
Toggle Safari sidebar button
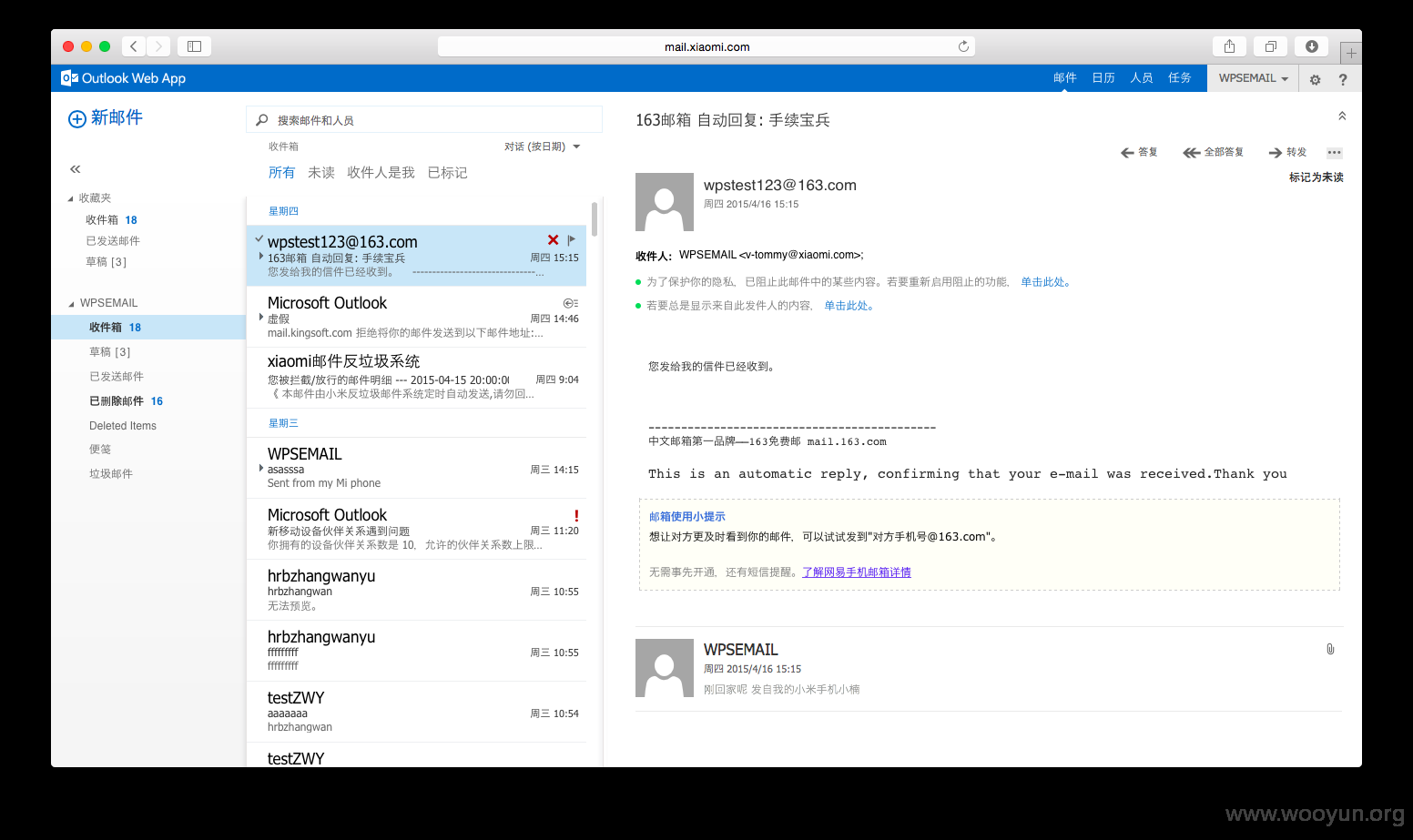click(194, 46)
